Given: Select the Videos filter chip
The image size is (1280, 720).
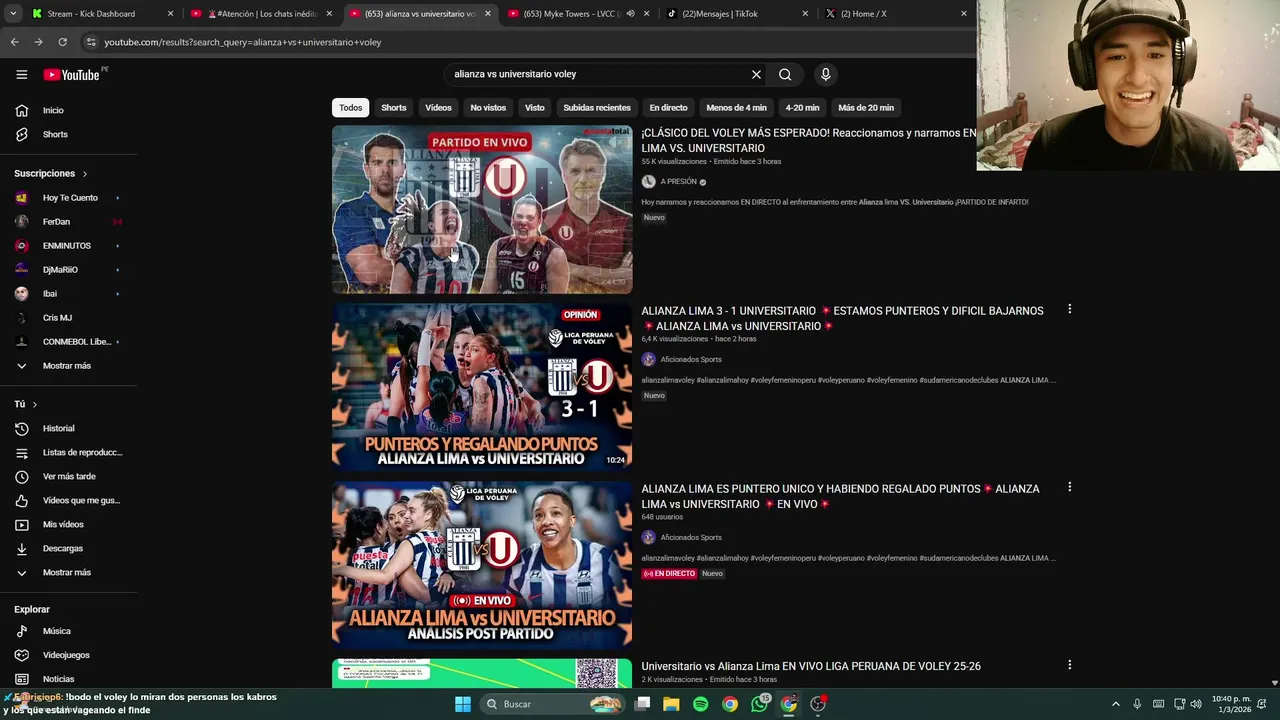Looking at the screenshot, I should (x=438, y=107).
